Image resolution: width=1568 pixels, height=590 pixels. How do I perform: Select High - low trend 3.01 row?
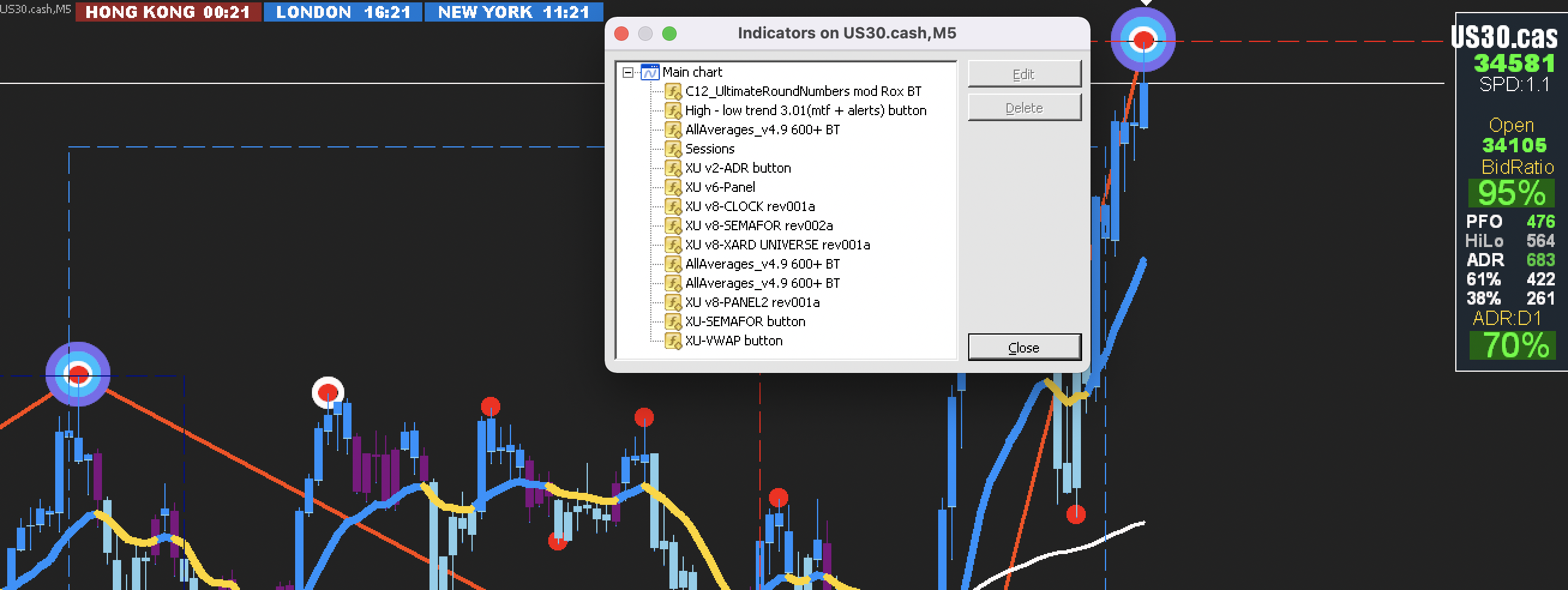pos(806,111)
